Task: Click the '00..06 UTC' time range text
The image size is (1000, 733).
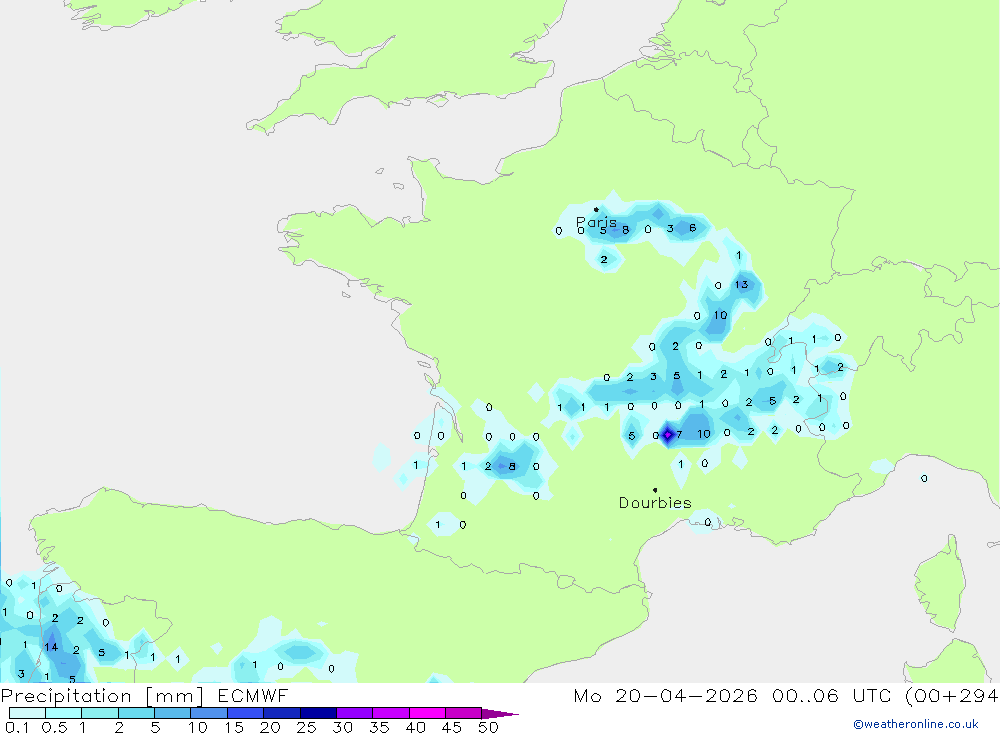Action: 831,695
